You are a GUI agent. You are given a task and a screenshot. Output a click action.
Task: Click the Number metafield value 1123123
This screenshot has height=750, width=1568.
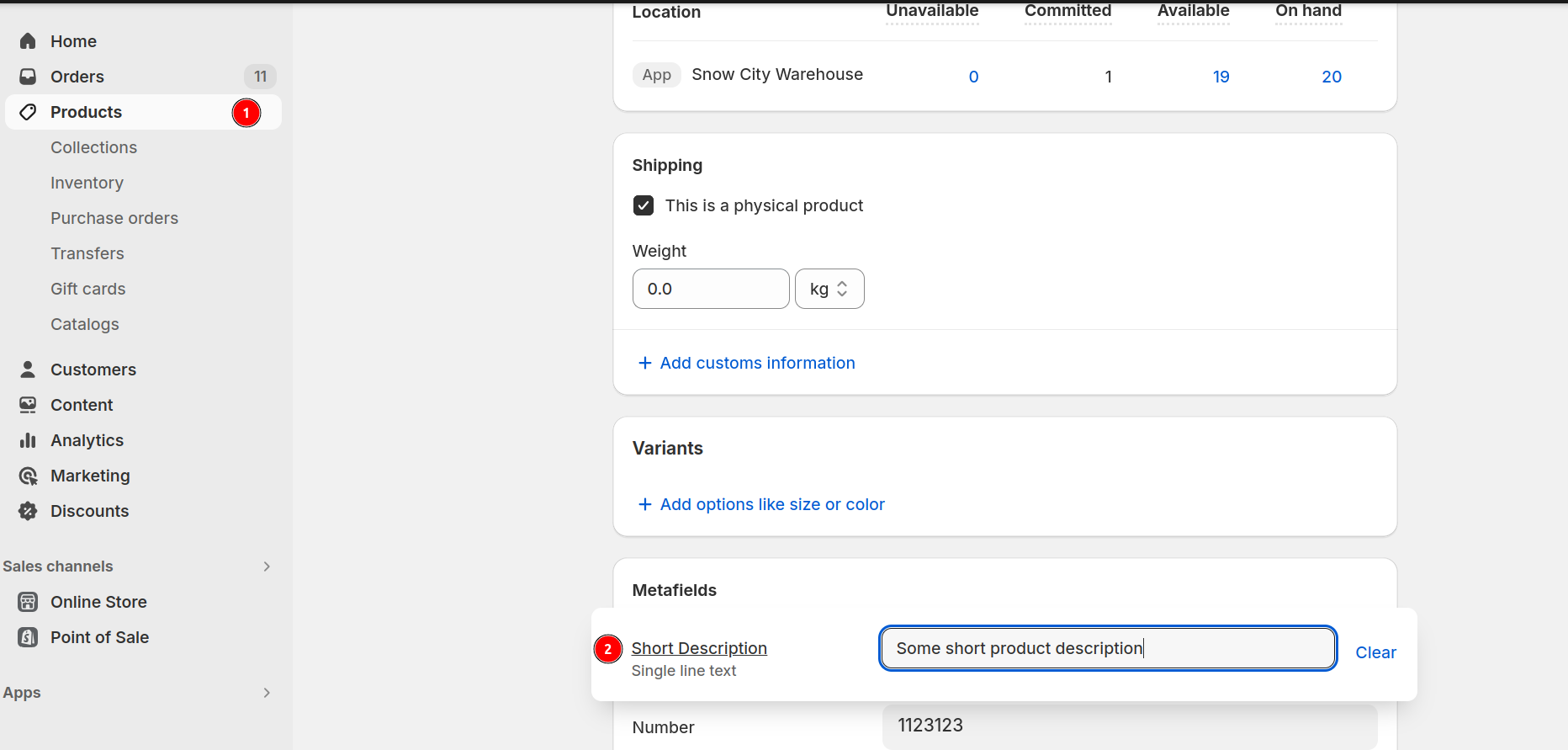(x=1130, y=726)
